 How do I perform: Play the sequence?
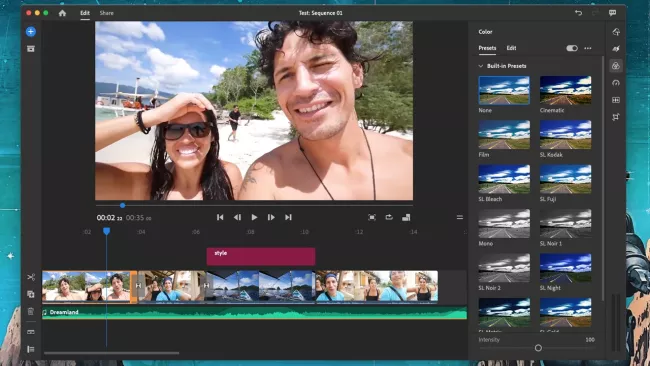[x=254, y=217]
